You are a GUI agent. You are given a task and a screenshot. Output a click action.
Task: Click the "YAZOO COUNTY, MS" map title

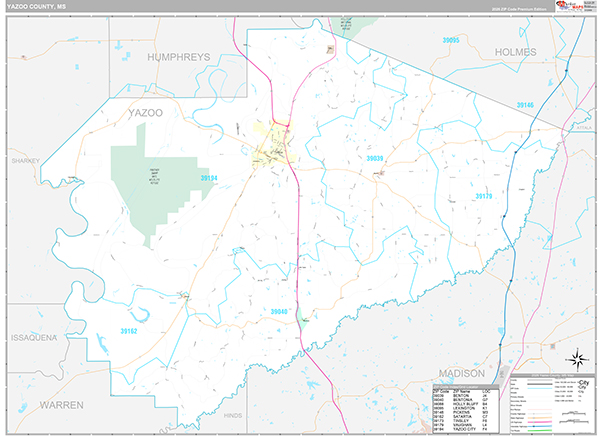36,7
